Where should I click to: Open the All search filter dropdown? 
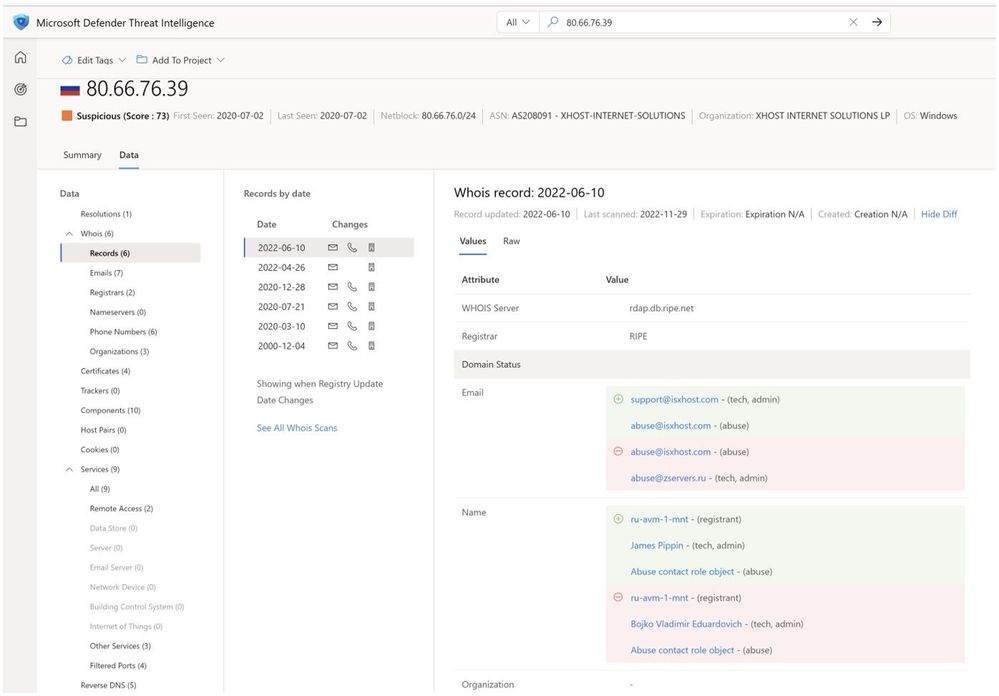pos(517,22)
